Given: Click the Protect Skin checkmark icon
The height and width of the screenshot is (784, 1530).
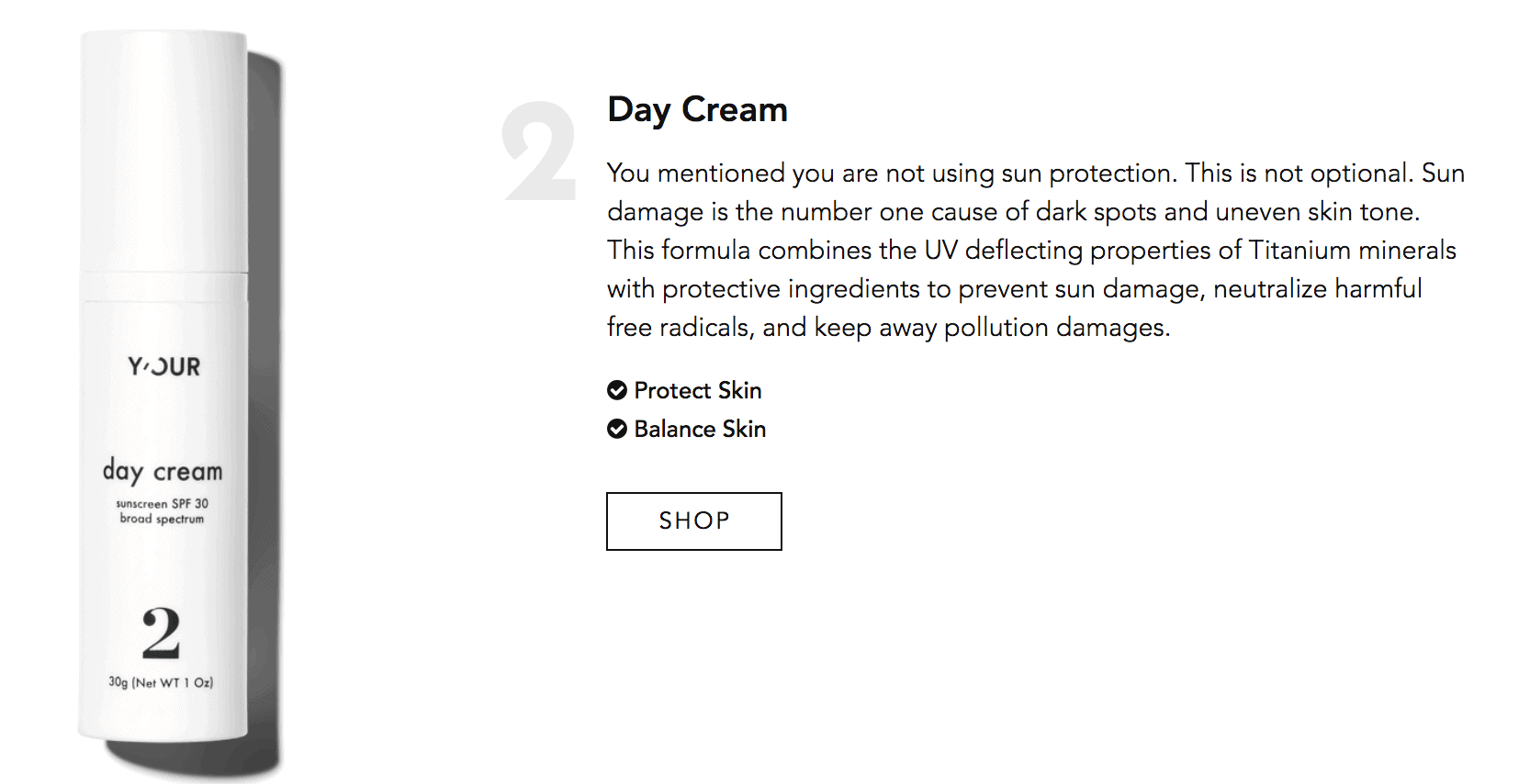Looking at the screenshot, I should click(617, 391).
